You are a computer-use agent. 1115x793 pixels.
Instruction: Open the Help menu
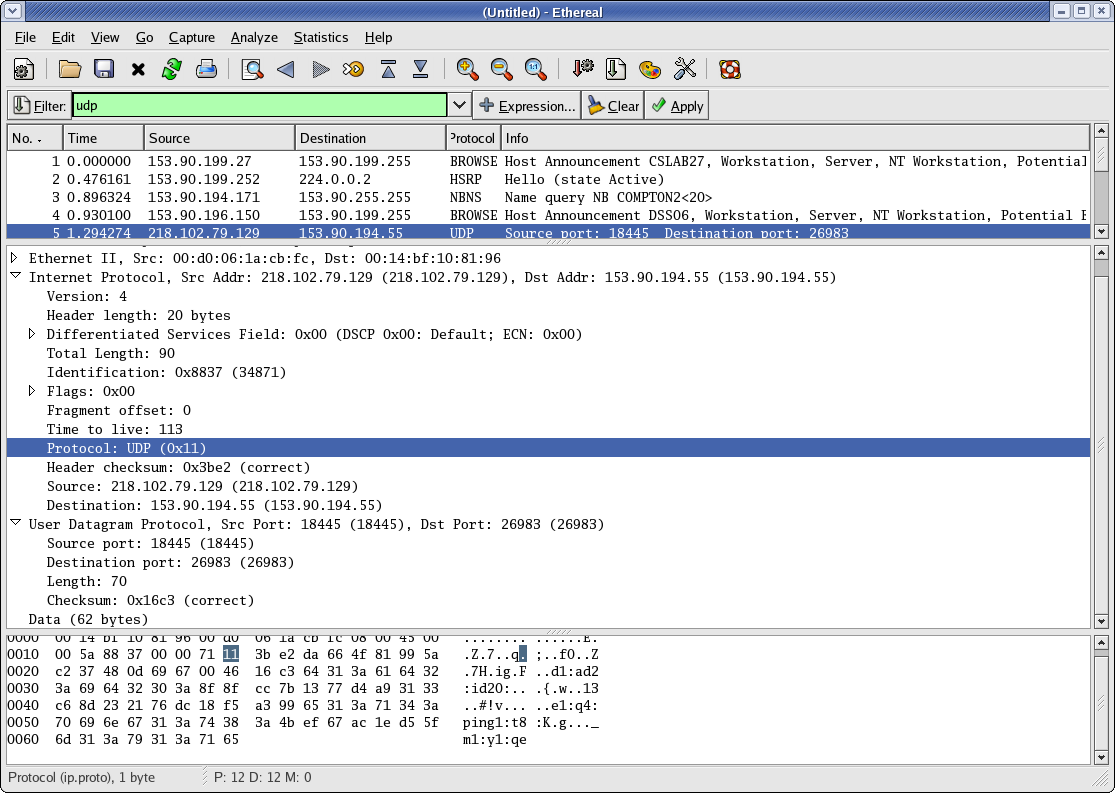coord(378,38)
